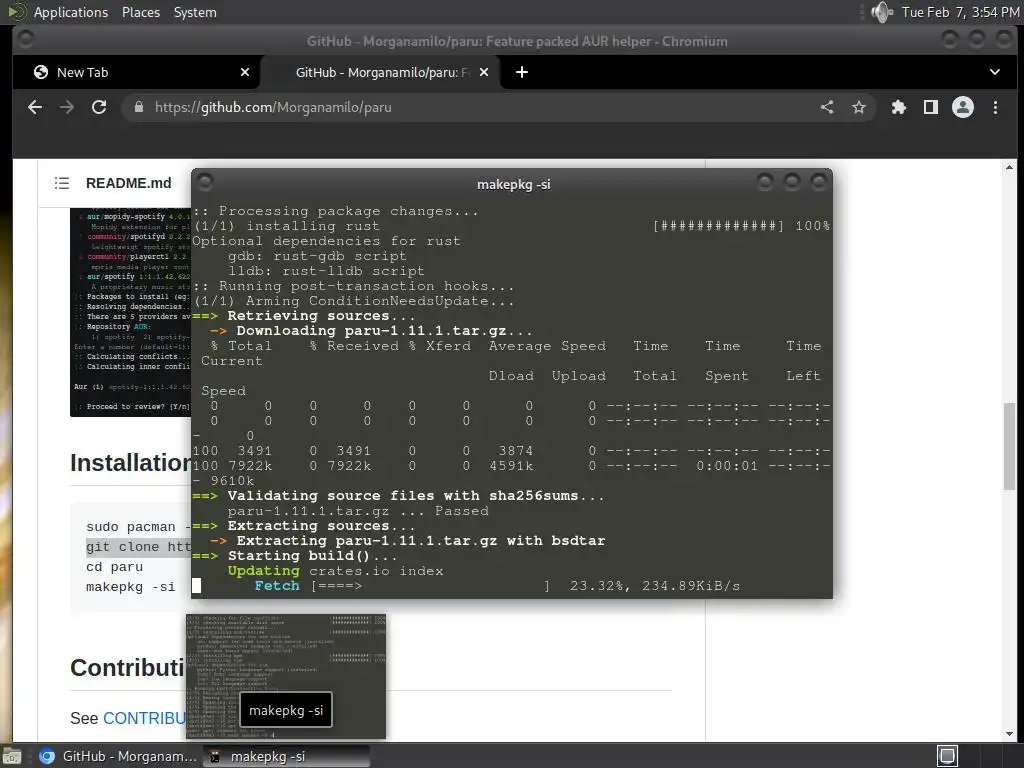The height and width of the screenshot is (768, 1024).
Task: Click the makepkg -si tooltip label
Action: (x=286, y=710)
